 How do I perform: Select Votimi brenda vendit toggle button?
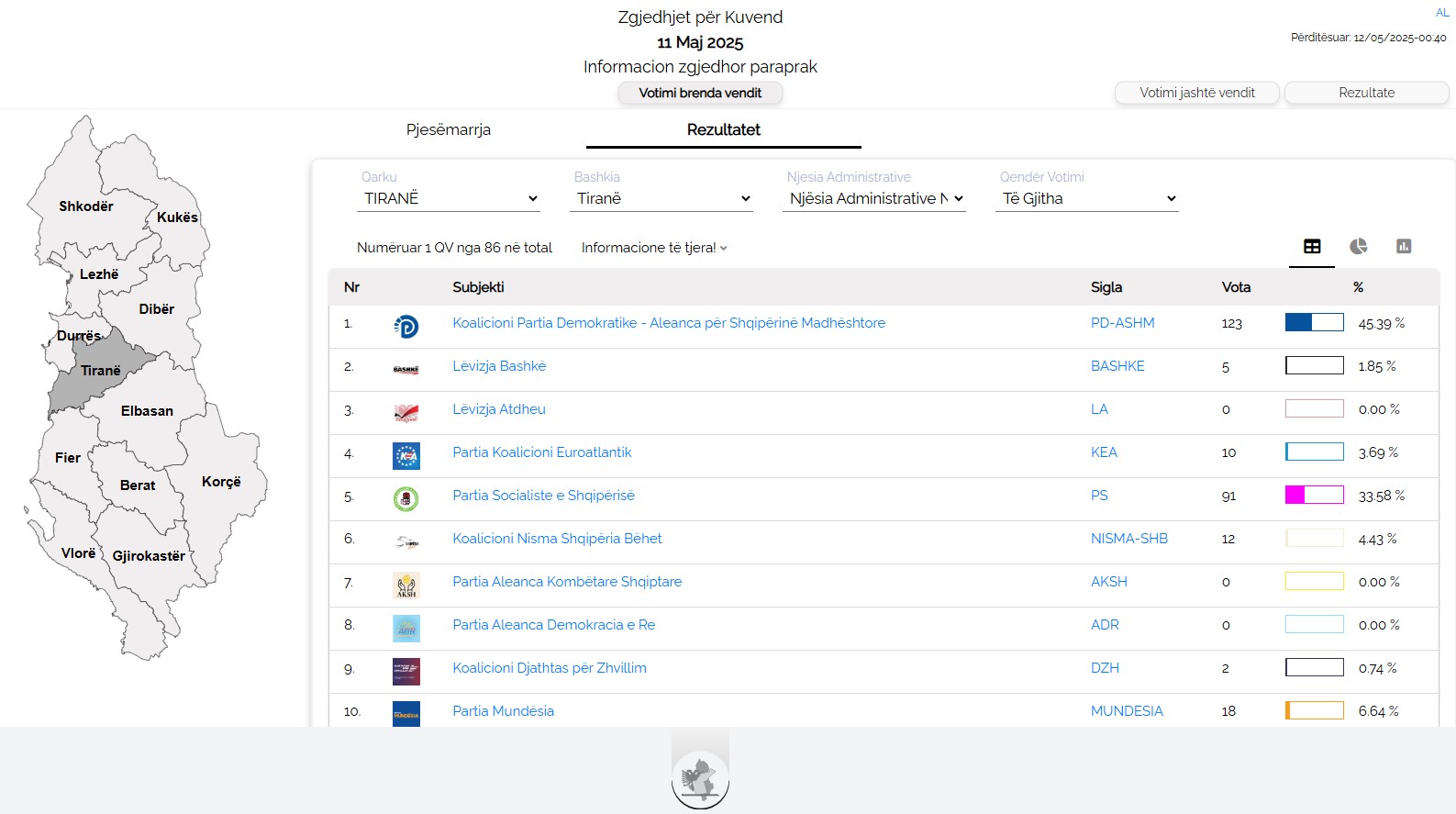700,93
